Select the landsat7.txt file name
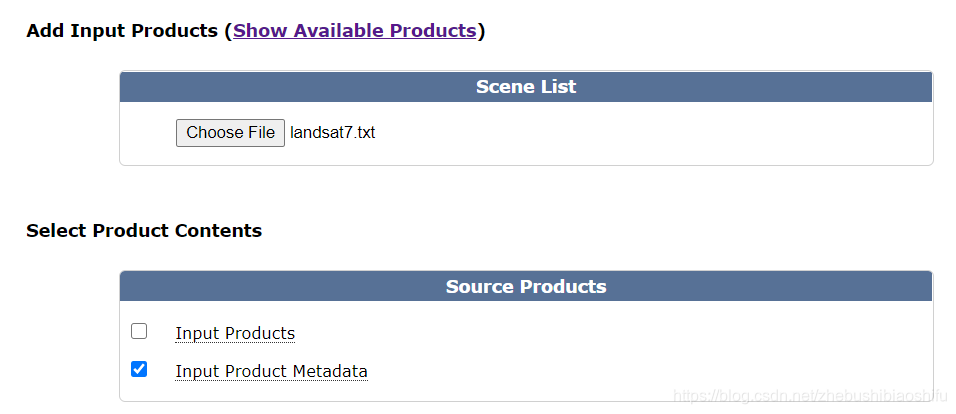This screenshot has height=414, width=956. [332, 132]
